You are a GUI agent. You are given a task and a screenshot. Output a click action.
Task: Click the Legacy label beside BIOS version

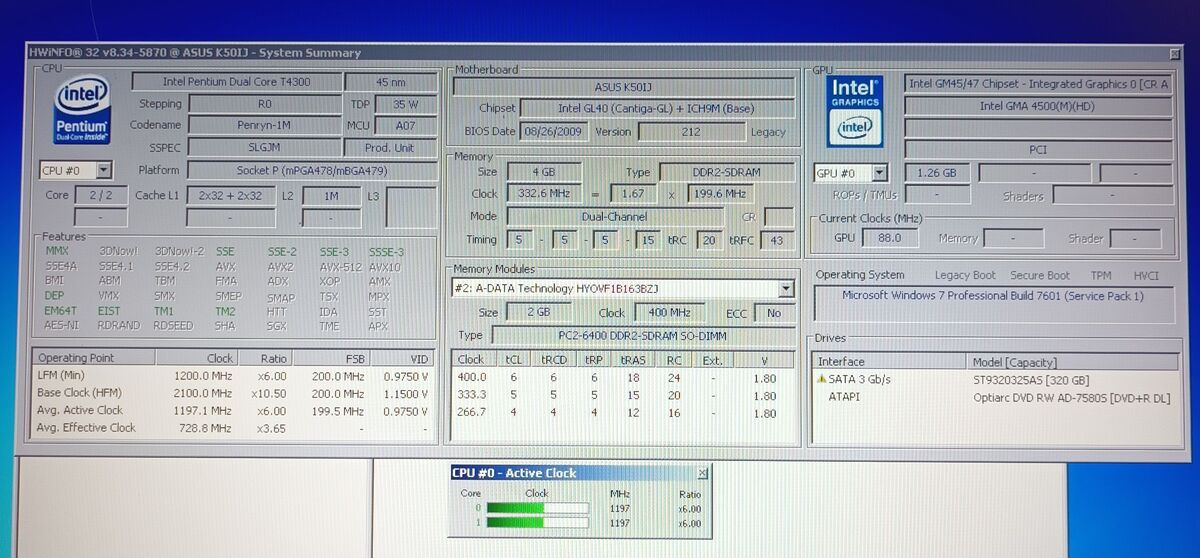(770, 132)
